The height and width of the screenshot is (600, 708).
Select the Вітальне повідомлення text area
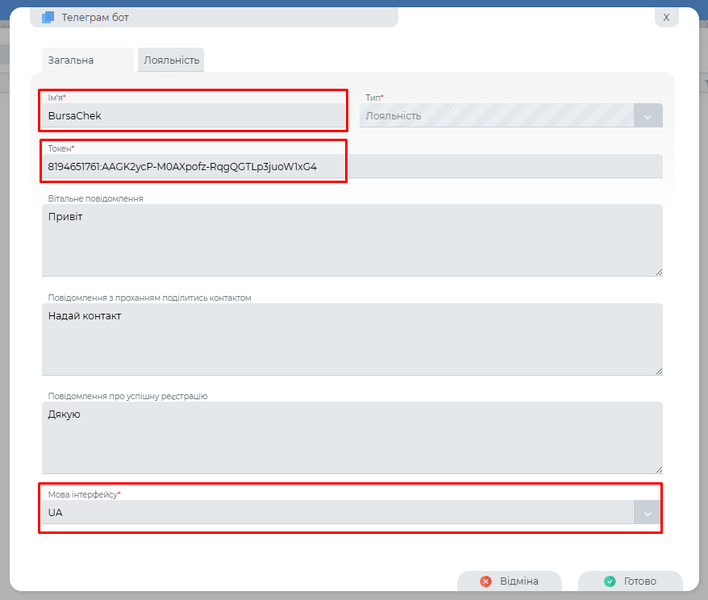click(x=351, y=240)
